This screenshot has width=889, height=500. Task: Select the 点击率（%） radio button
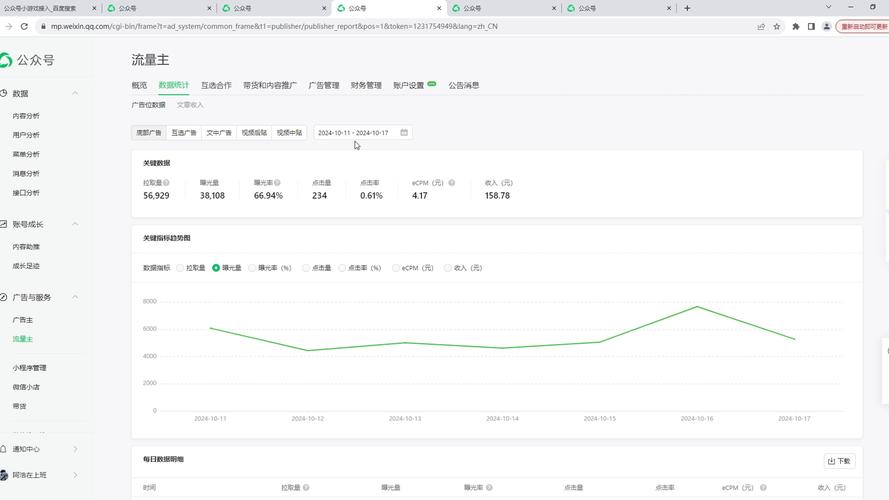pyautogui.click(x=342, y=268)
